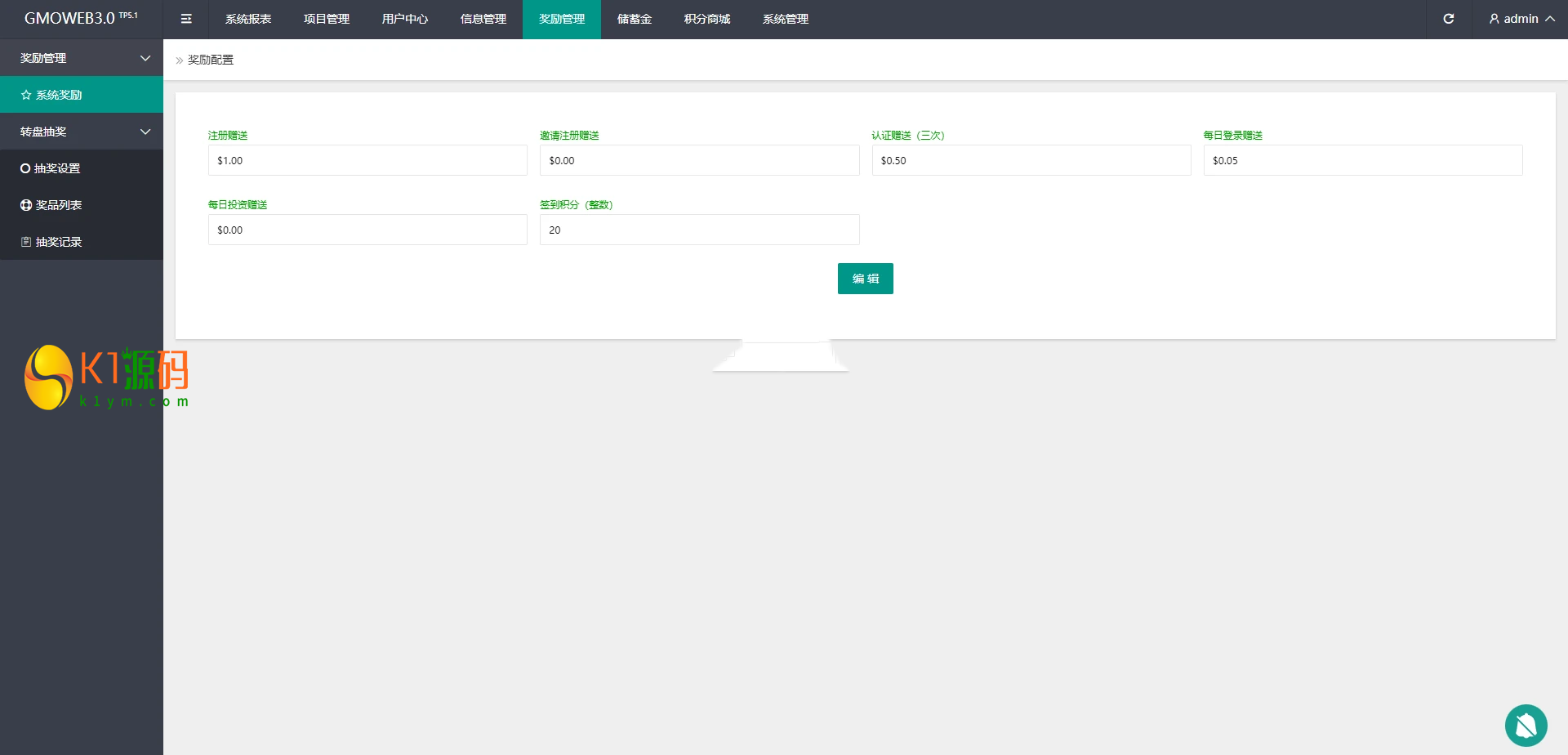Click the 签到积分 input field
The image size is (1568, 755).
click(700, 230)
